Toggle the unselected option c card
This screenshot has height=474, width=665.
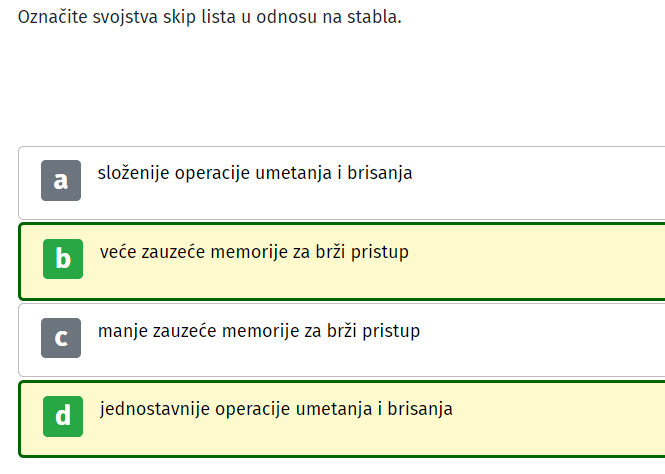point(342,340)
